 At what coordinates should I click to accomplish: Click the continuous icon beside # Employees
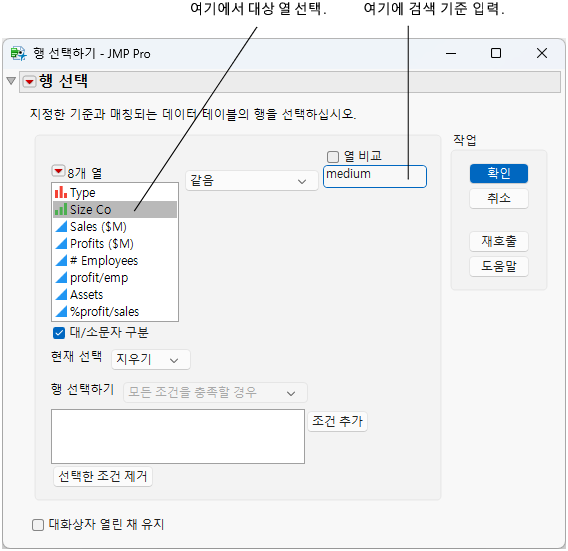coord(61,260)
